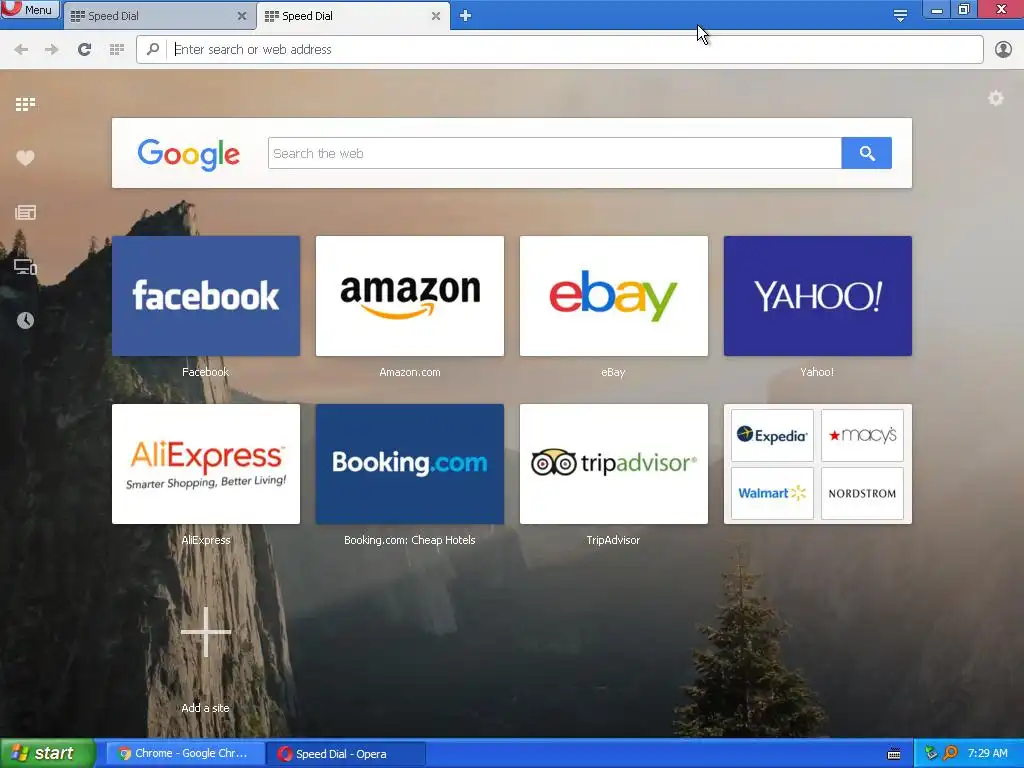The image size is (1024, 768).
Task: Open the Opera Menu button
Action: [30, 10]
